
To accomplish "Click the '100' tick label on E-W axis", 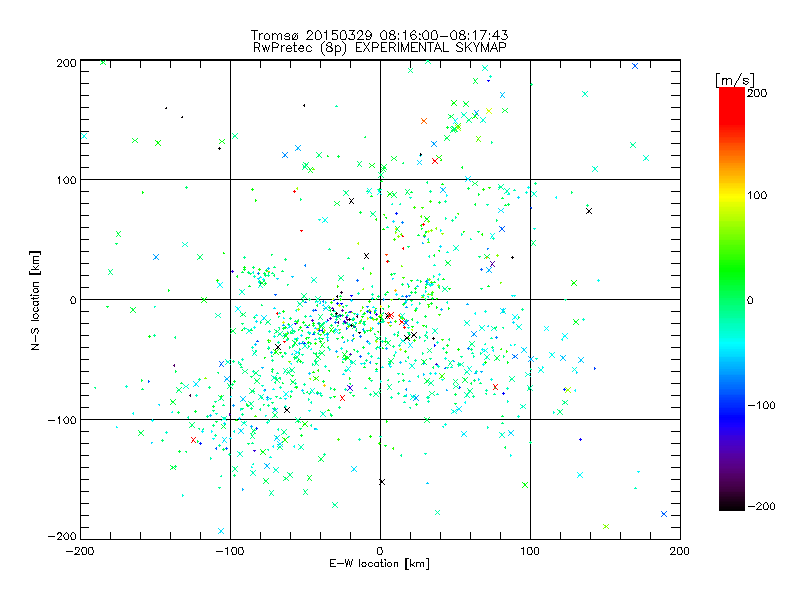I will coord(530,551).
